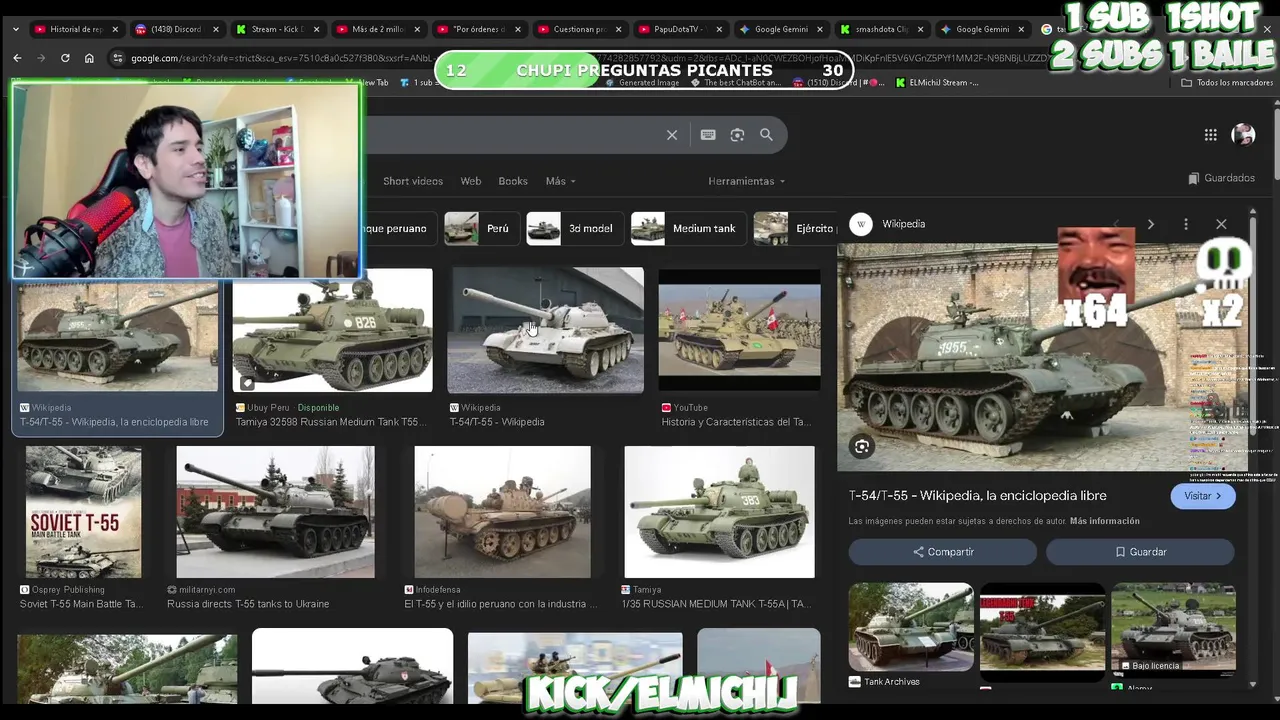Click the Compartir share button
Screen dimensions: 1280x720
coord(943,552)
